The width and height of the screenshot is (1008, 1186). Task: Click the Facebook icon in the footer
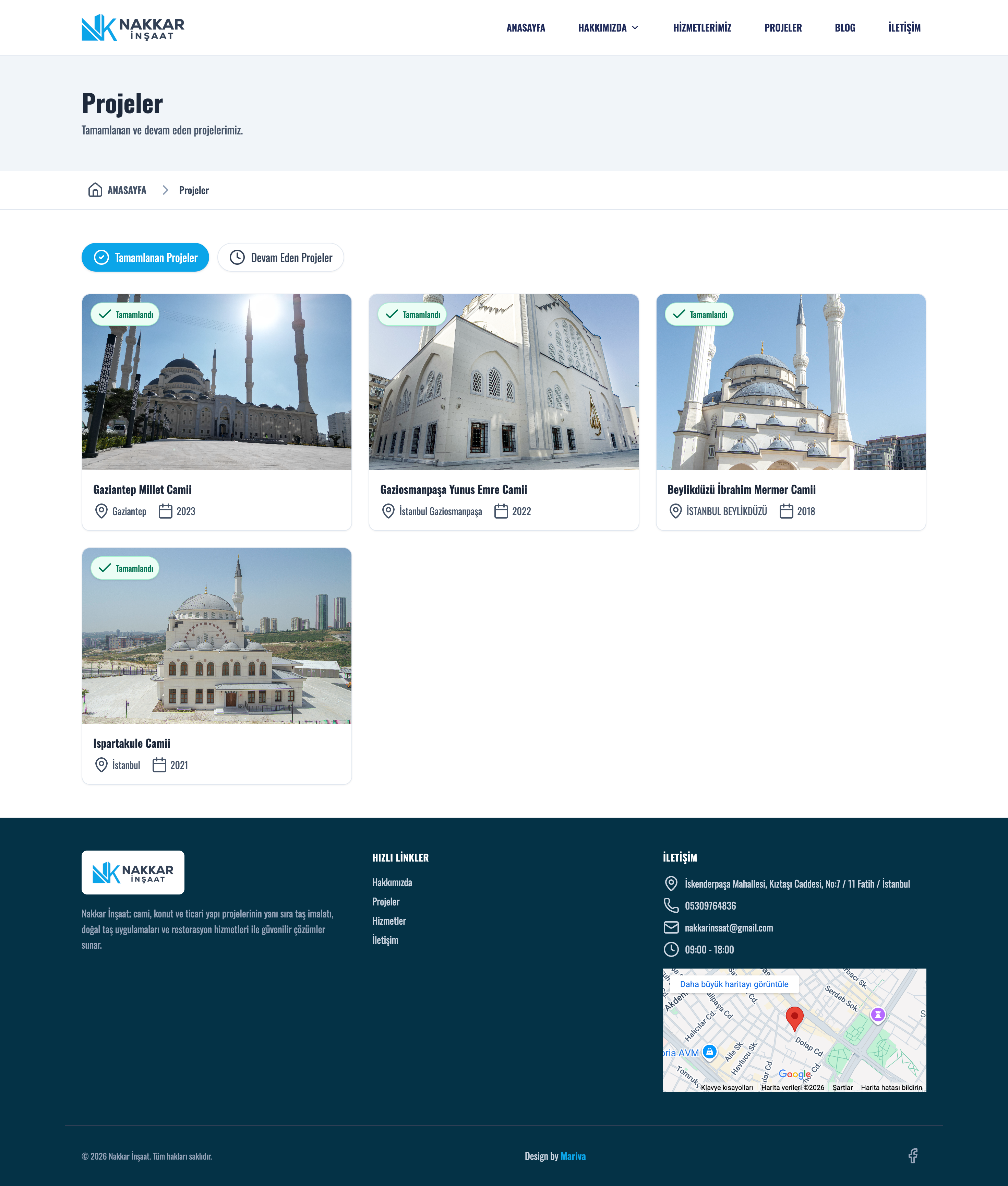(913, 1156)
